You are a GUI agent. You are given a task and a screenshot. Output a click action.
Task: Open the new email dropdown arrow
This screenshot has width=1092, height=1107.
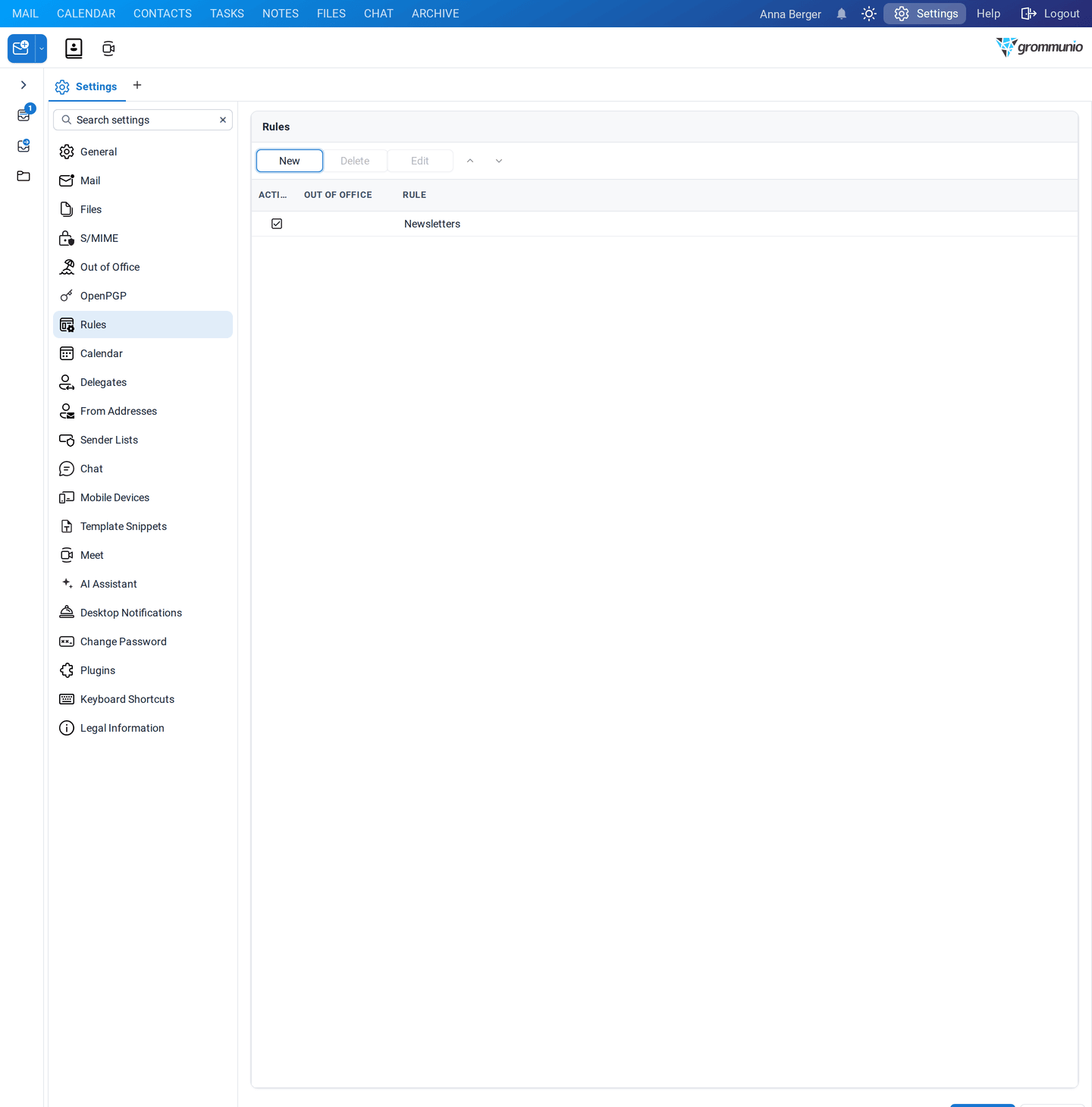click(42, 49)
